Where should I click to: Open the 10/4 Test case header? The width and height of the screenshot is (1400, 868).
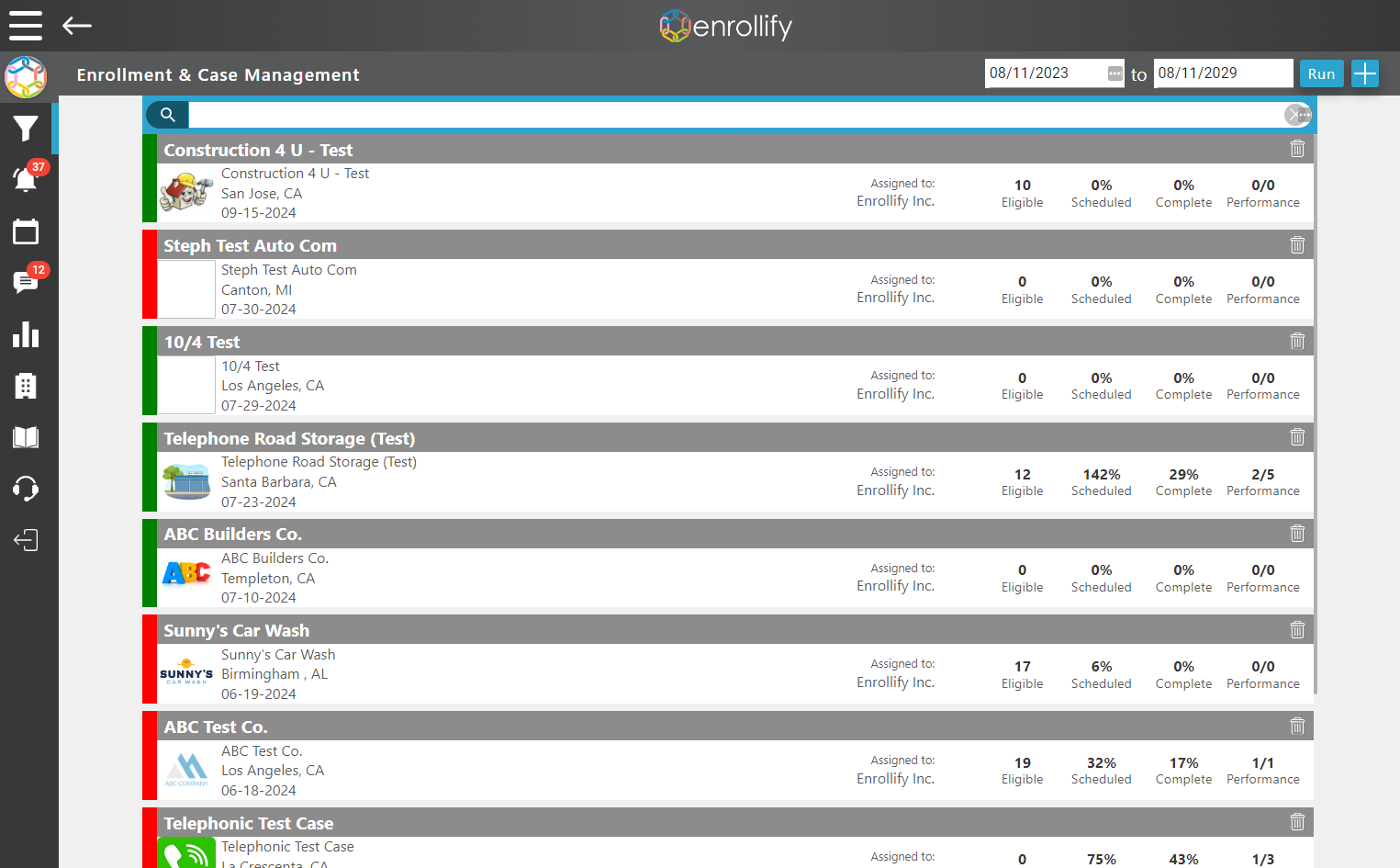click(735, 341)
